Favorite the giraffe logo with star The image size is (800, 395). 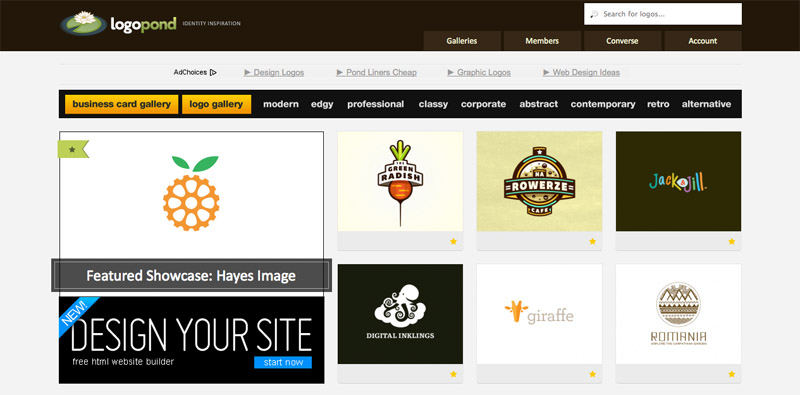[x=592, y=374]
